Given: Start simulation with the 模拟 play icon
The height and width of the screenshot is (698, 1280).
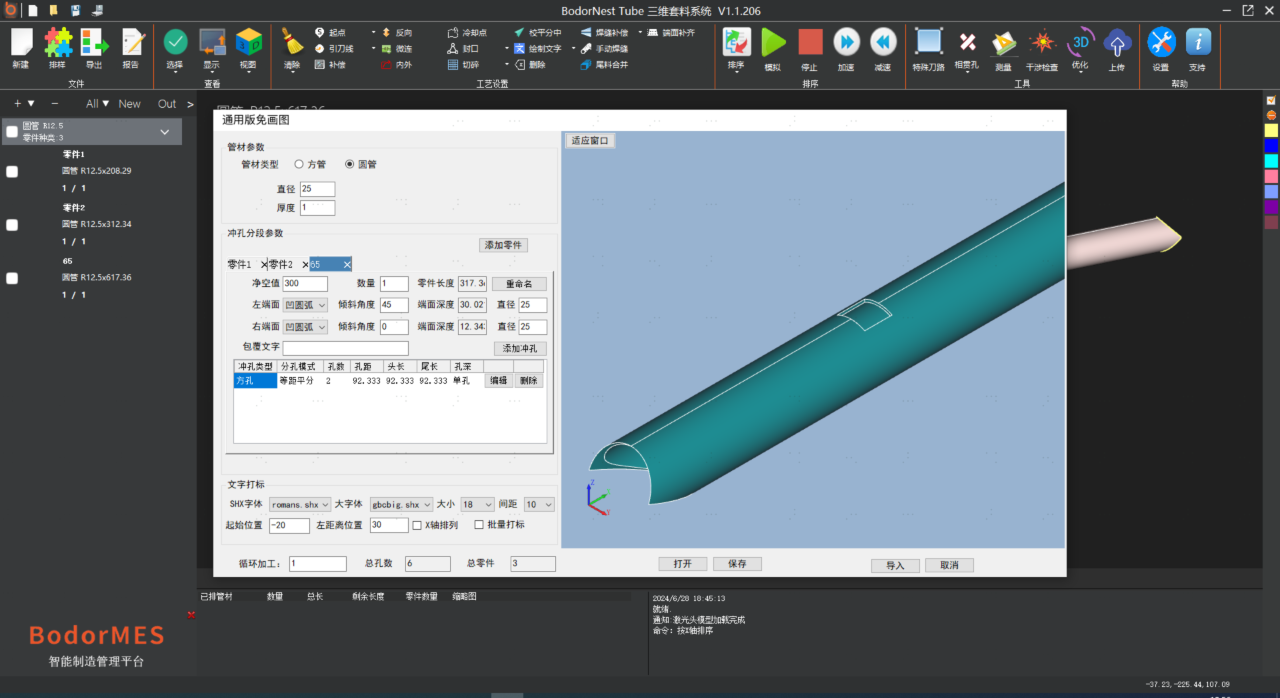Looking at the screenshot, I should (773, 42).
